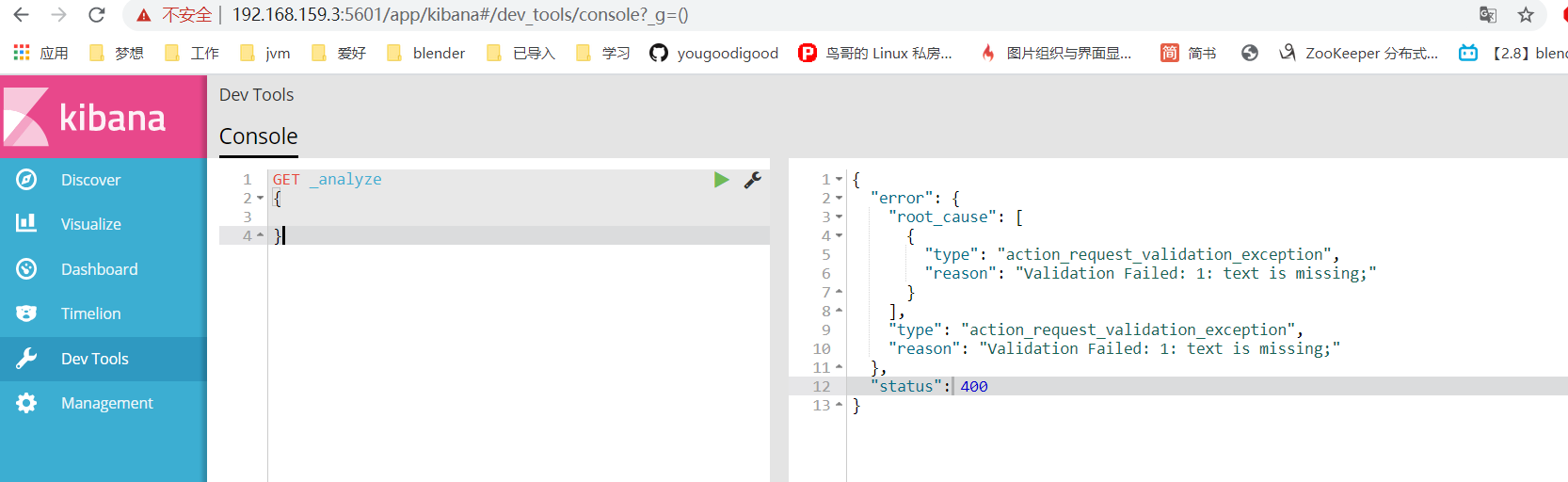Click the not-secure warning triangle icon
This screenshot has width=1568, height=482.
pyautogui.click(x=143, y=15)
